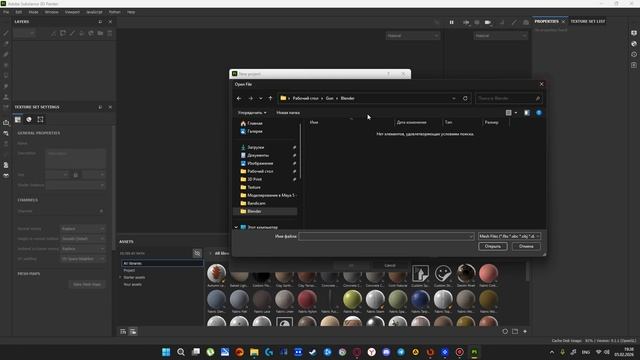Screen dimensions: 640x360
Task: Collapse the Этот компьютер tree node
Action: (x=236, y=227)
